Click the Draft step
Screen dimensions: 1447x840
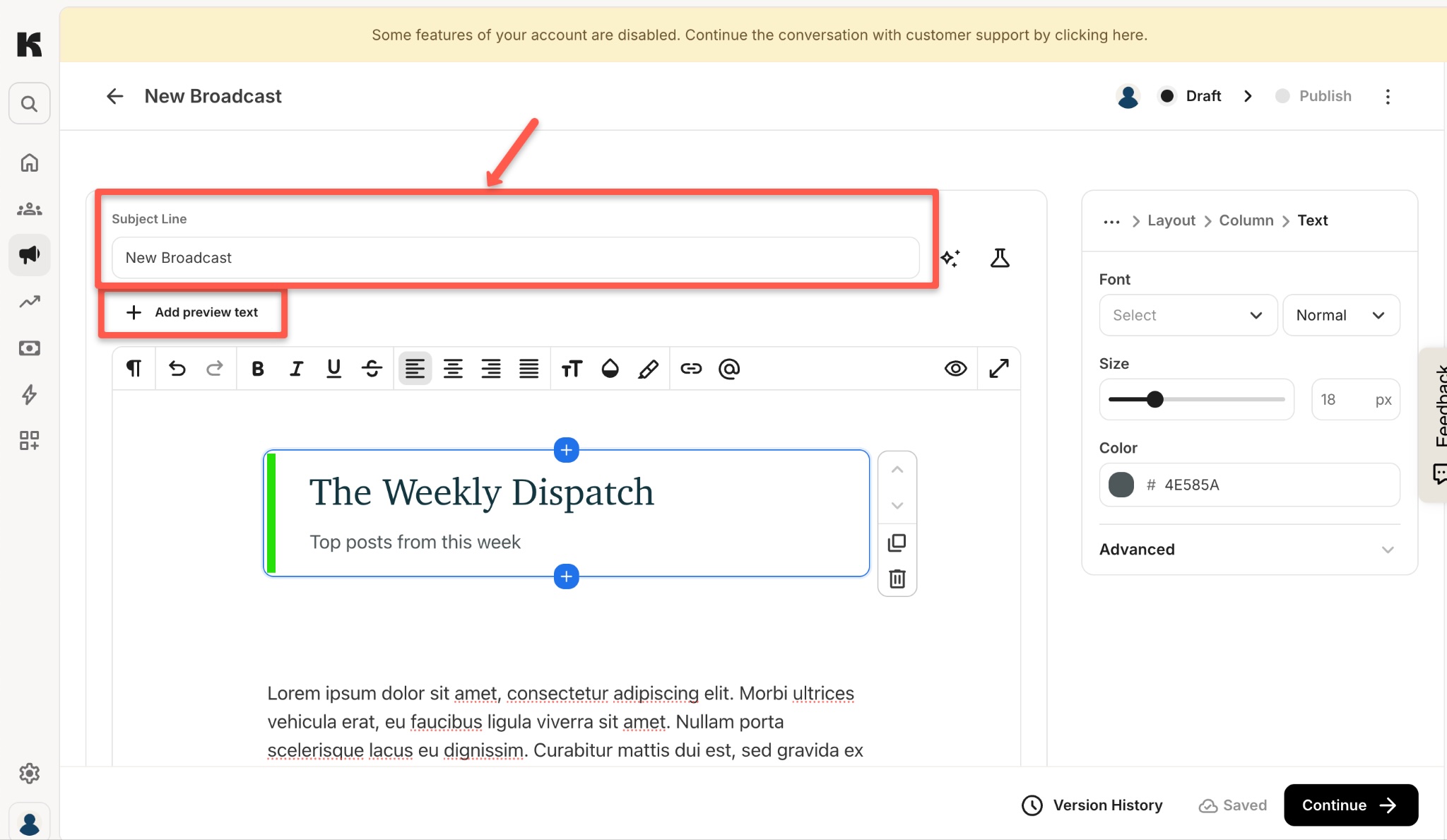click(1191, 96)
